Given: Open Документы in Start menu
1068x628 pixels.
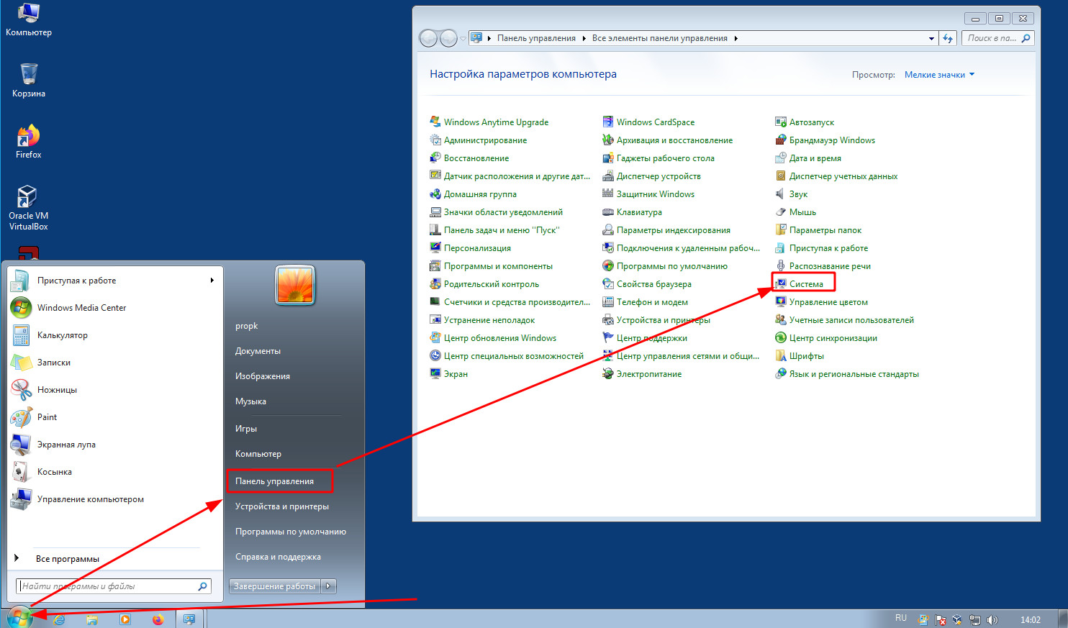Looking at the screenshot, I should (x=257, y=351).
